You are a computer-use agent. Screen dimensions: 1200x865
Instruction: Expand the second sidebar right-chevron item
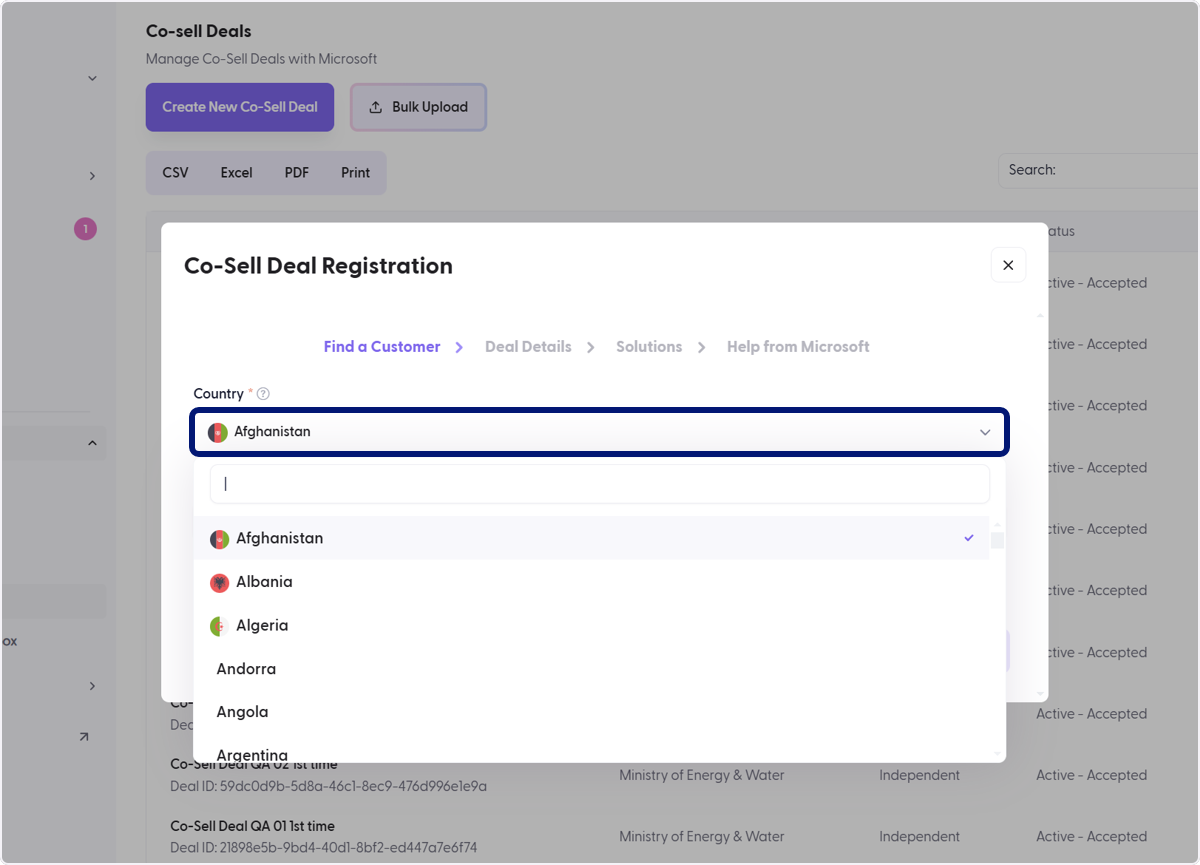tap(92, 176)
